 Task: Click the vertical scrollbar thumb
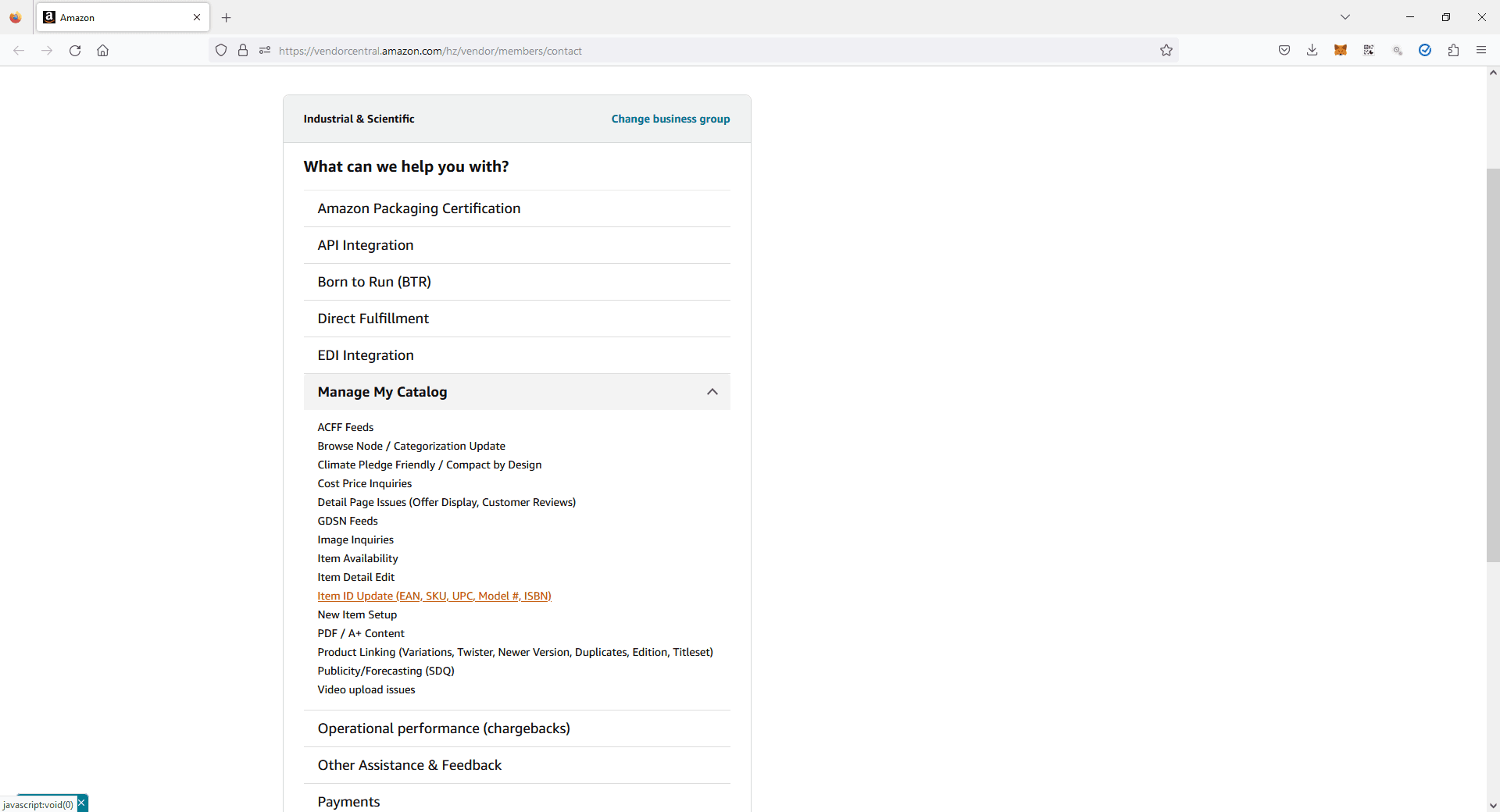coord(1493,365)
